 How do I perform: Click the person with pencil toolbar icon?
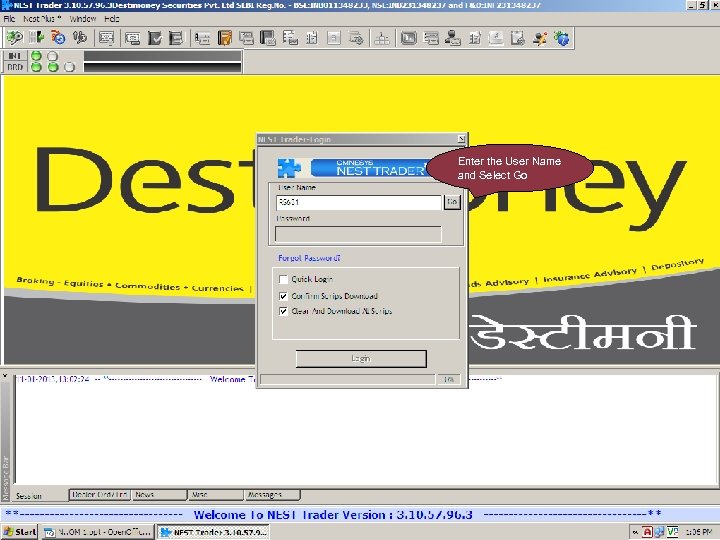pos(540,38)
